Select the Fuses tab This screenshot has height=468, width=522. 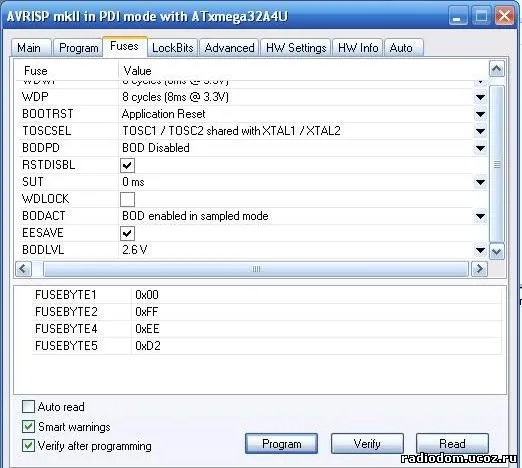(x=124, y=46)
